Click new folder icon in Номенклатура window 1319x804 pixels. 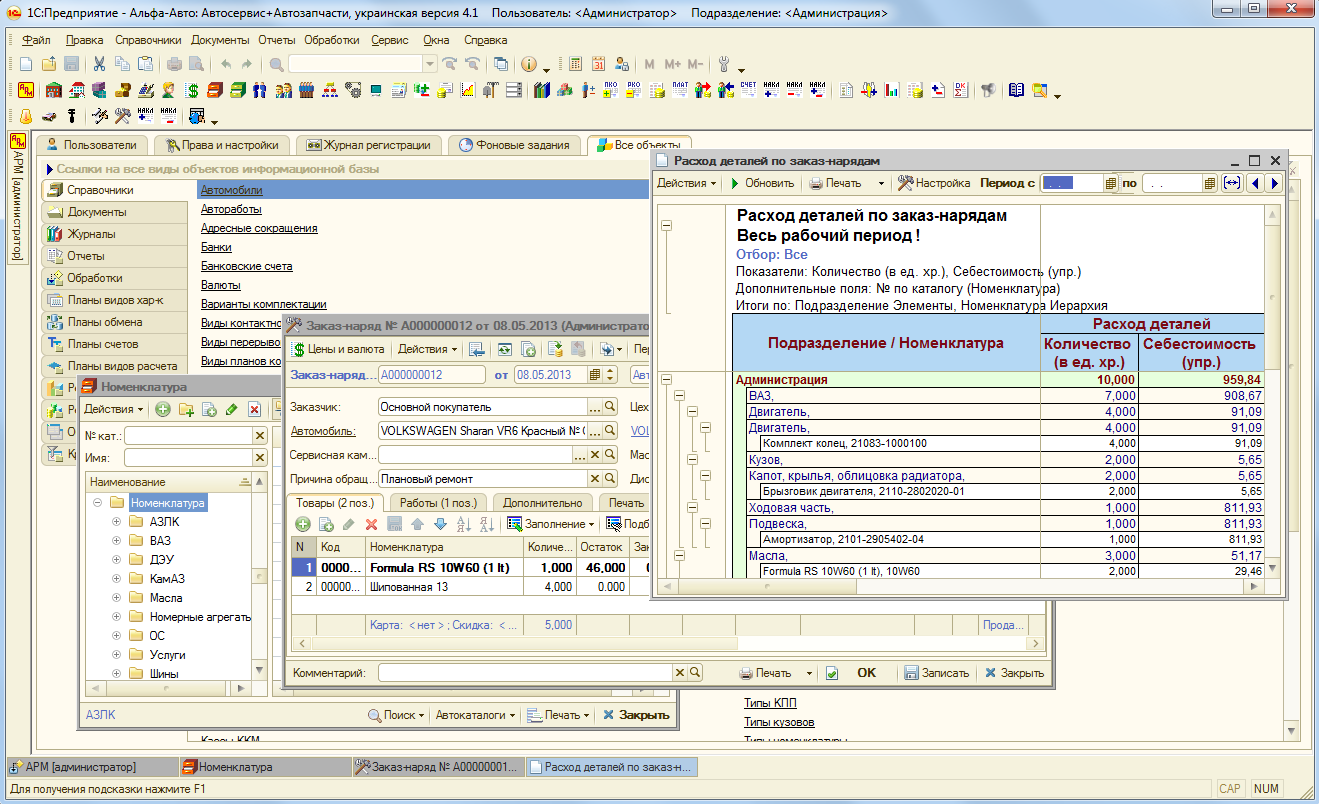point(186,409)
